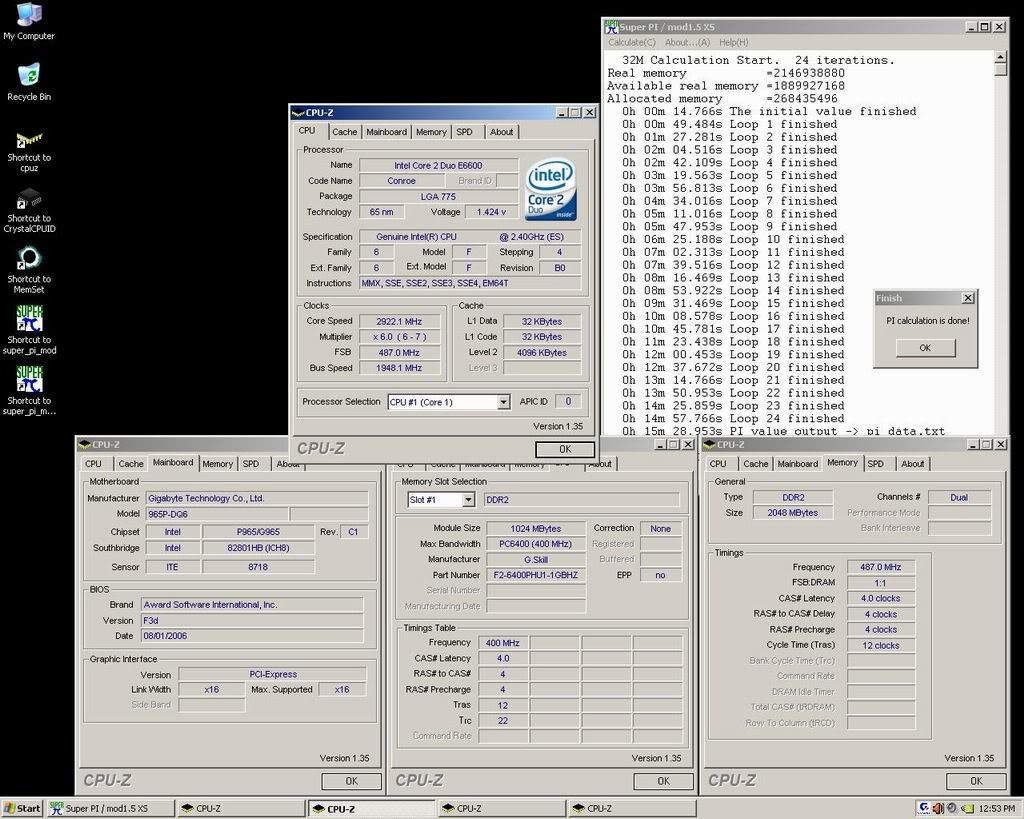Click Super PI scrollbar up arrow
1024x819 pixels.
coord(1001,58)
